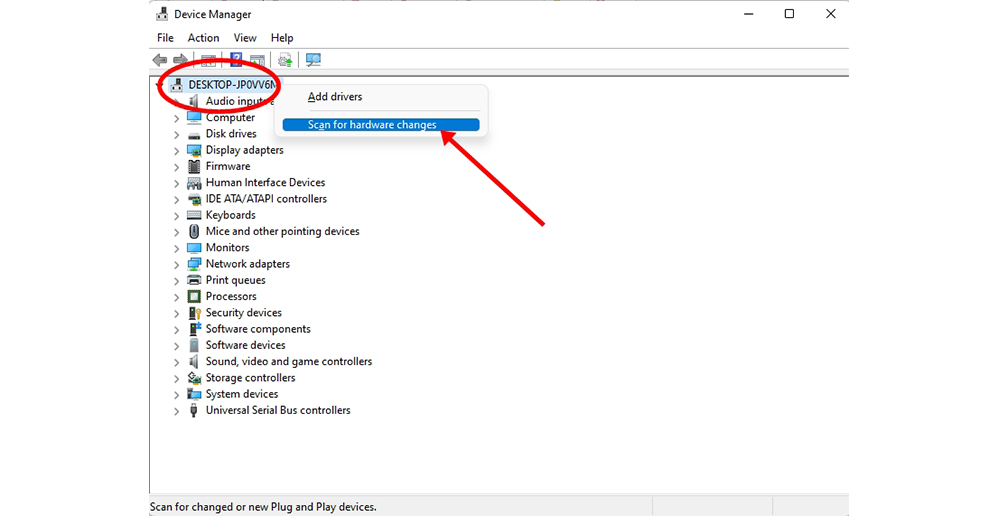This screenshot has height=517, width=1000.
Task: Select the Monitors label
Action: tap(227, 247)
